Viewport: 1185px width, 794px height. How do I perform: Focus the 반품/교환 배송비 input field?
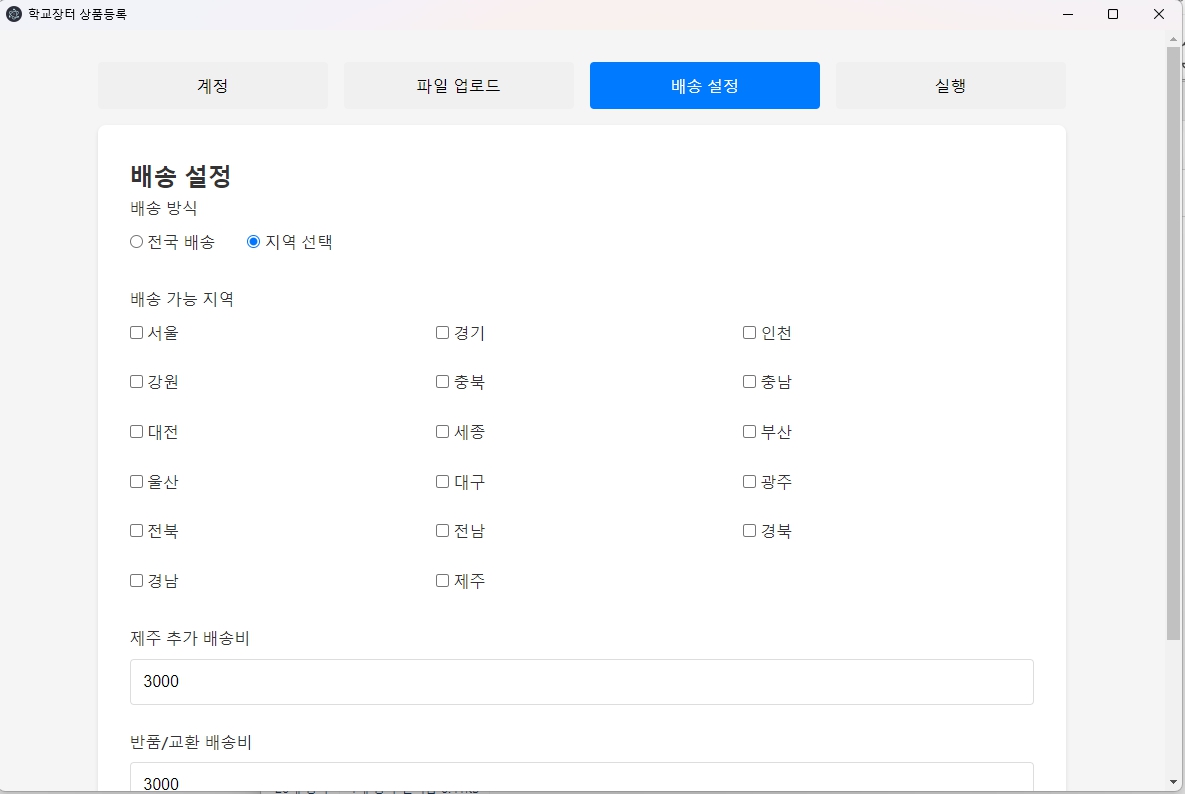tap(581, 780)
